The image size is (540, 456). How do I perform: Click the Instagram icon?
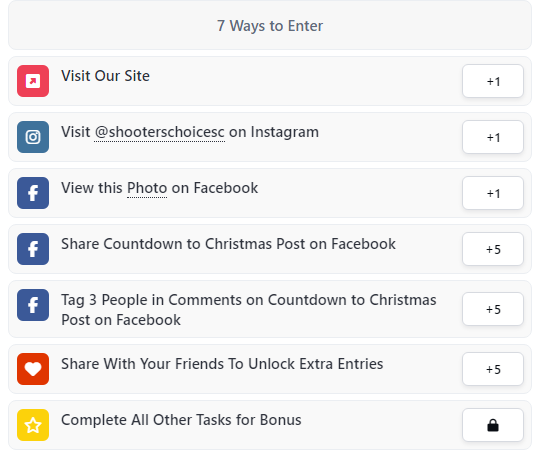point(33,137)
